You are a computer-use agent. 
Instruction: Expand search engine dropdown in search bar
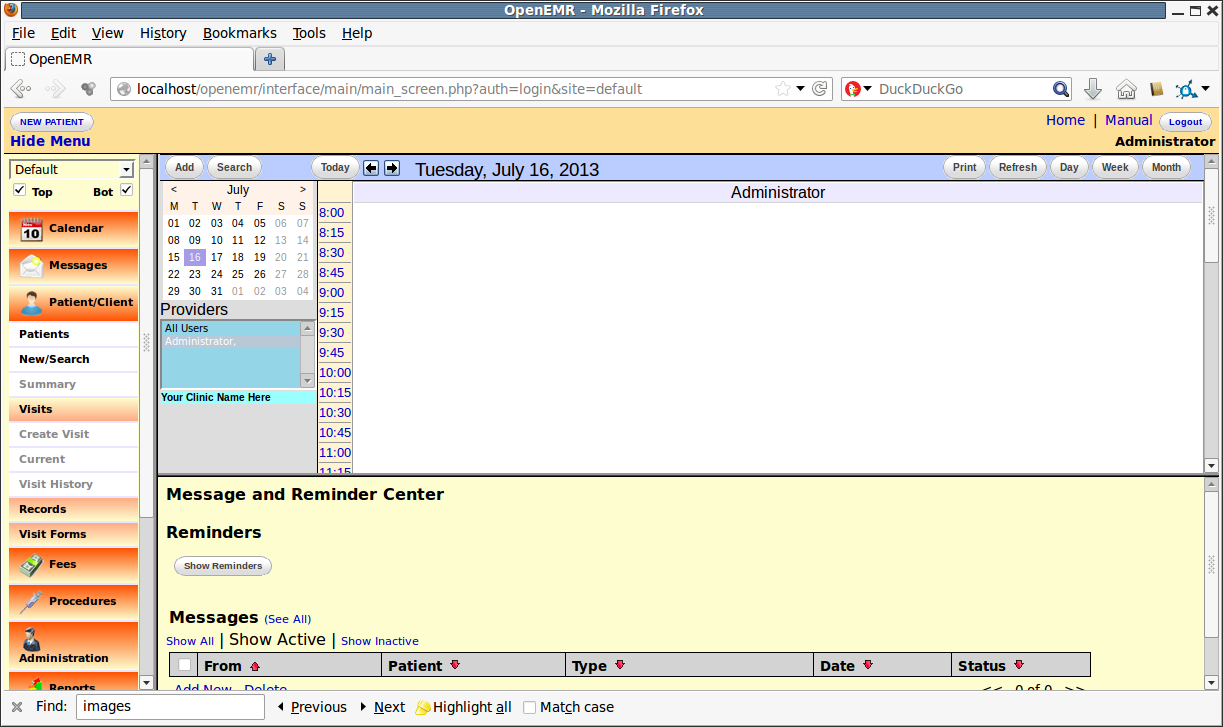tap(859, 89)
